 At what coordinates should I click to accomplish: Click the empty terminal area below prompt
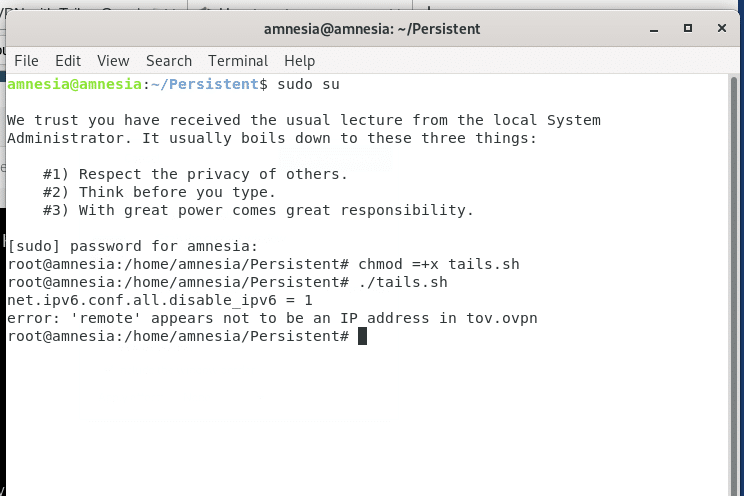click(365, 420)
